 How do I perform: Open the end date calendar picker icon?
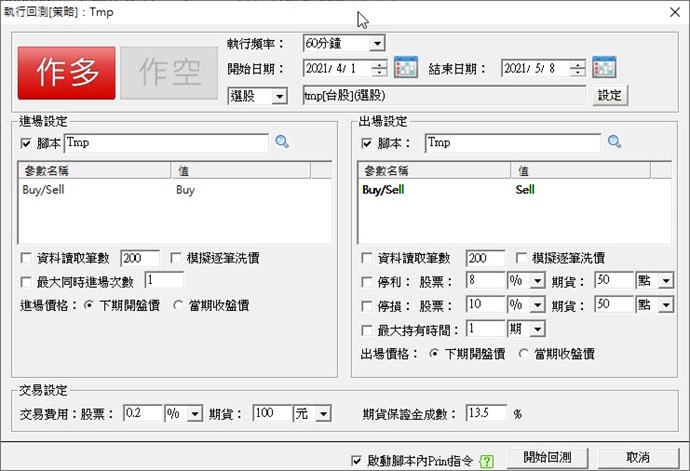[x=604, y=69]
